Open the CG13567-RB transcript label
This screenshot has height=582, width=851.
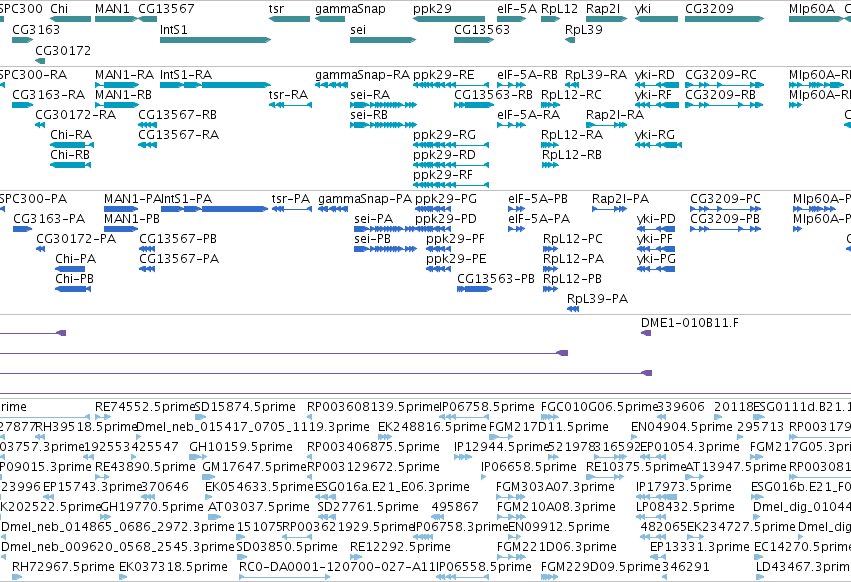pos(177,115)
